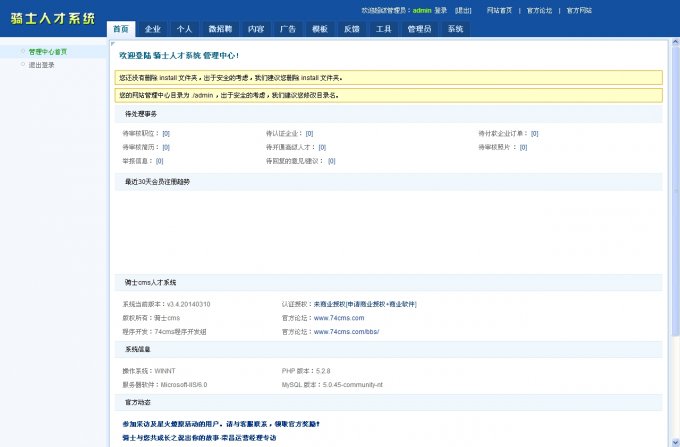Open the 待审核简历 [0] count link
This screenshot has width=680, height=447.
pos(166,147)
